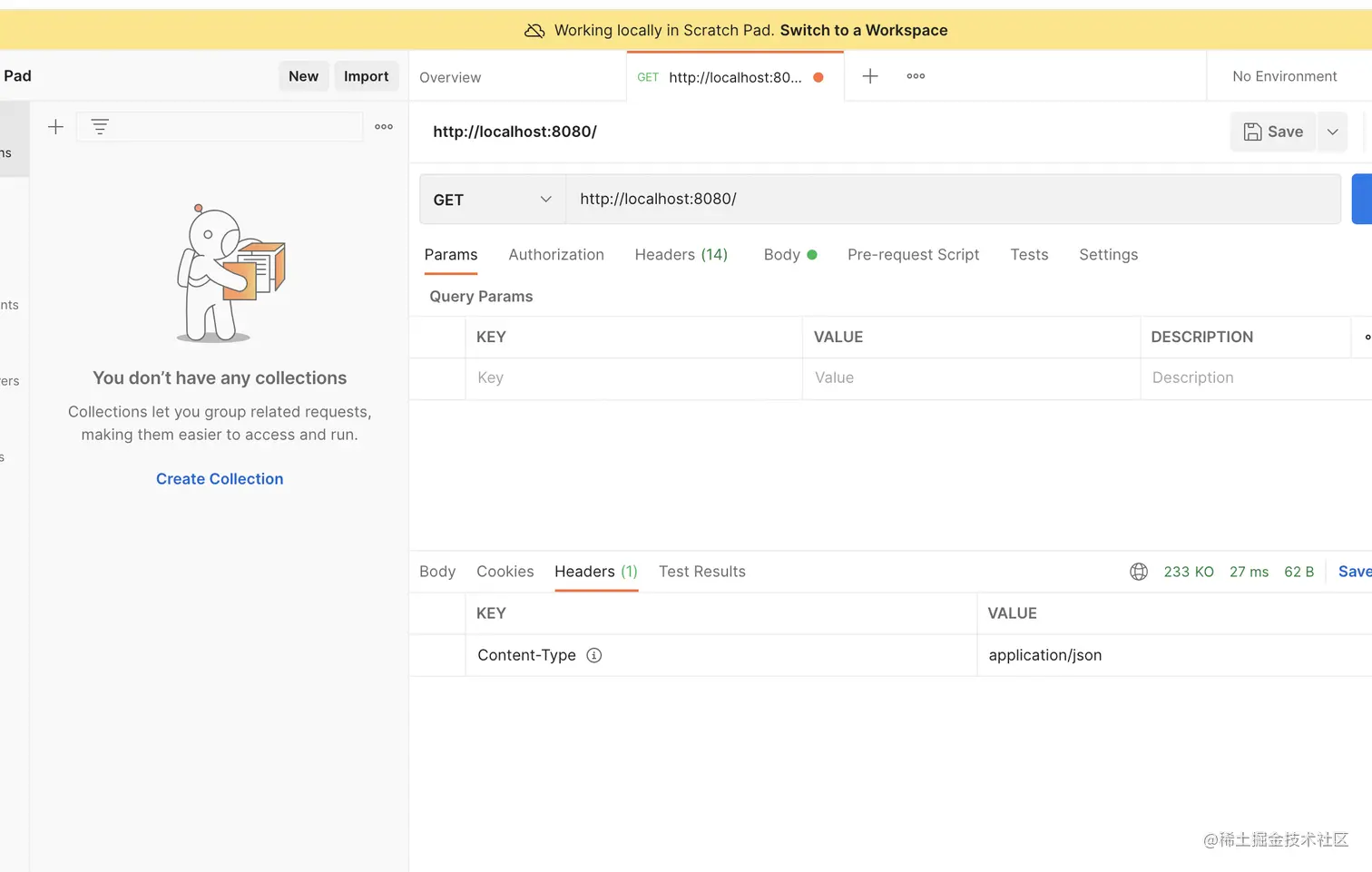Image resolution: width=1372 pixels, height=872 pixels.
Task: Click the cloud icon in Scratch Pad banner
Action: [x=534, y=31]
